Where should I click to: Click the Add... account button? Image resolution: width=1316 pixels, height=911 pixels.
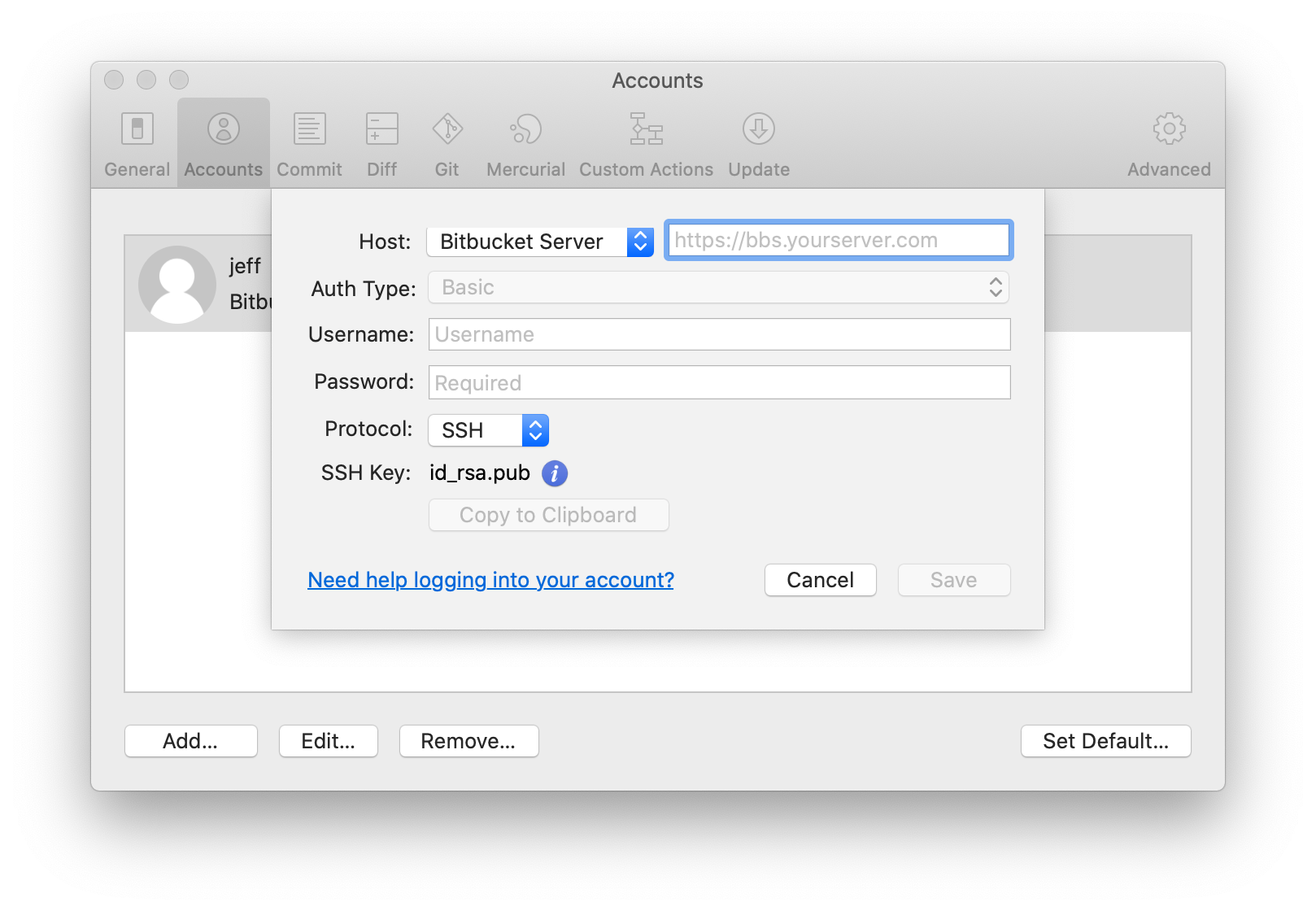coord(190,741)
